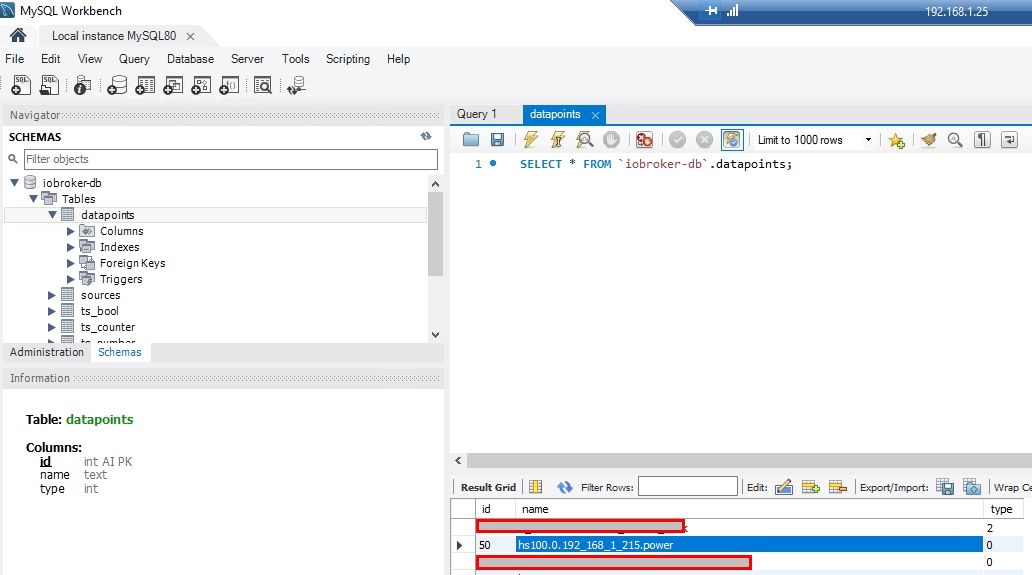Collapse the iobroker-db schema node
Image resolution: width=1032 pixels, height=575 pixels.
[x=14, y=183]
